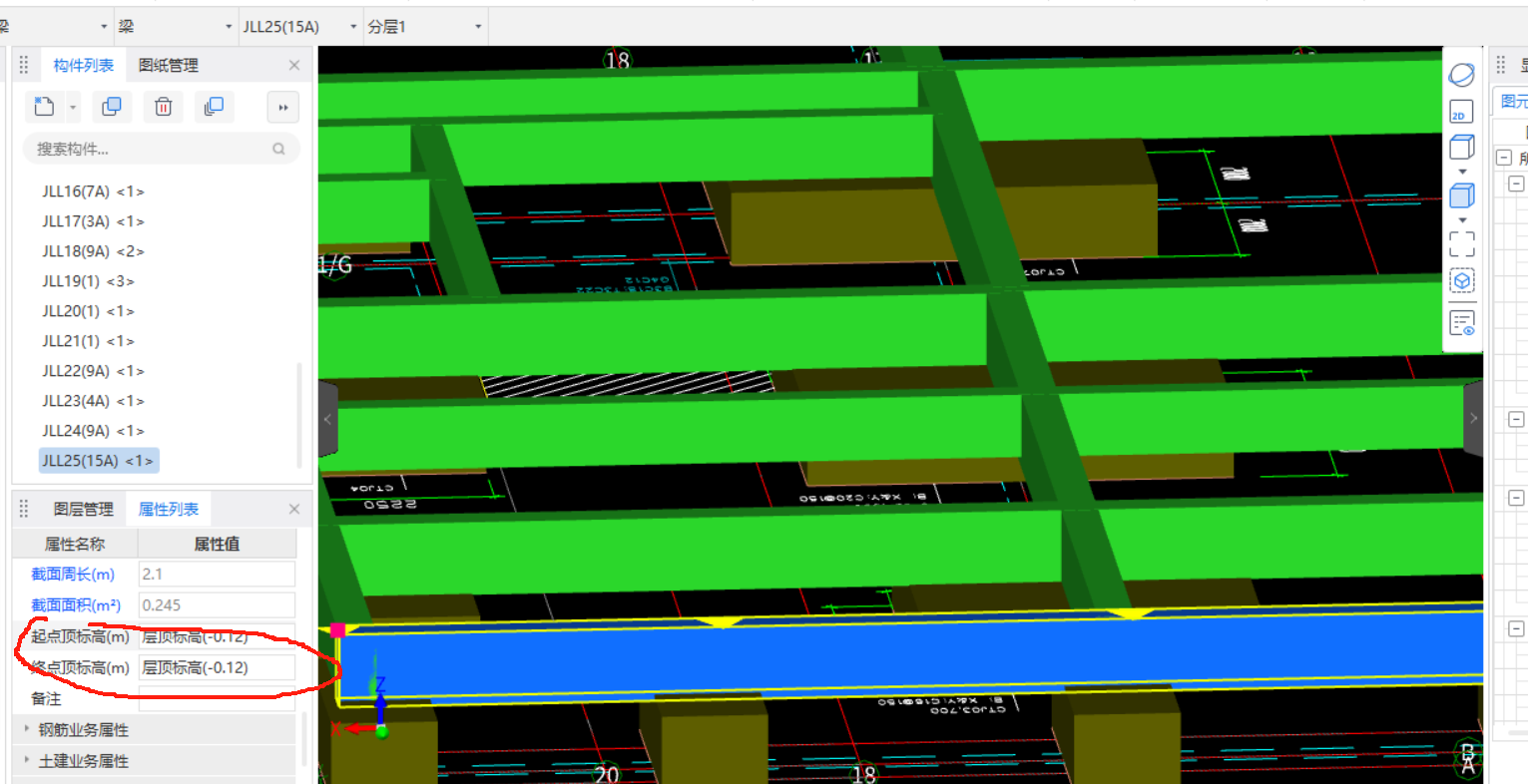Click the dashed-box cube zoom icon
Viewport: 1528px width, 784px height.
pyautogui.click(x=1462, y=281)
